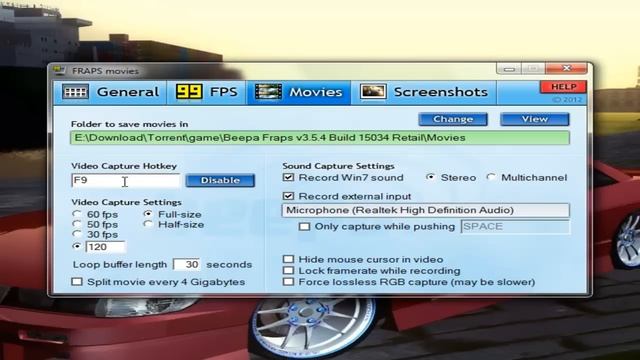Click the Screenshots picture icon
640x360 pixels.
point(373,92)
